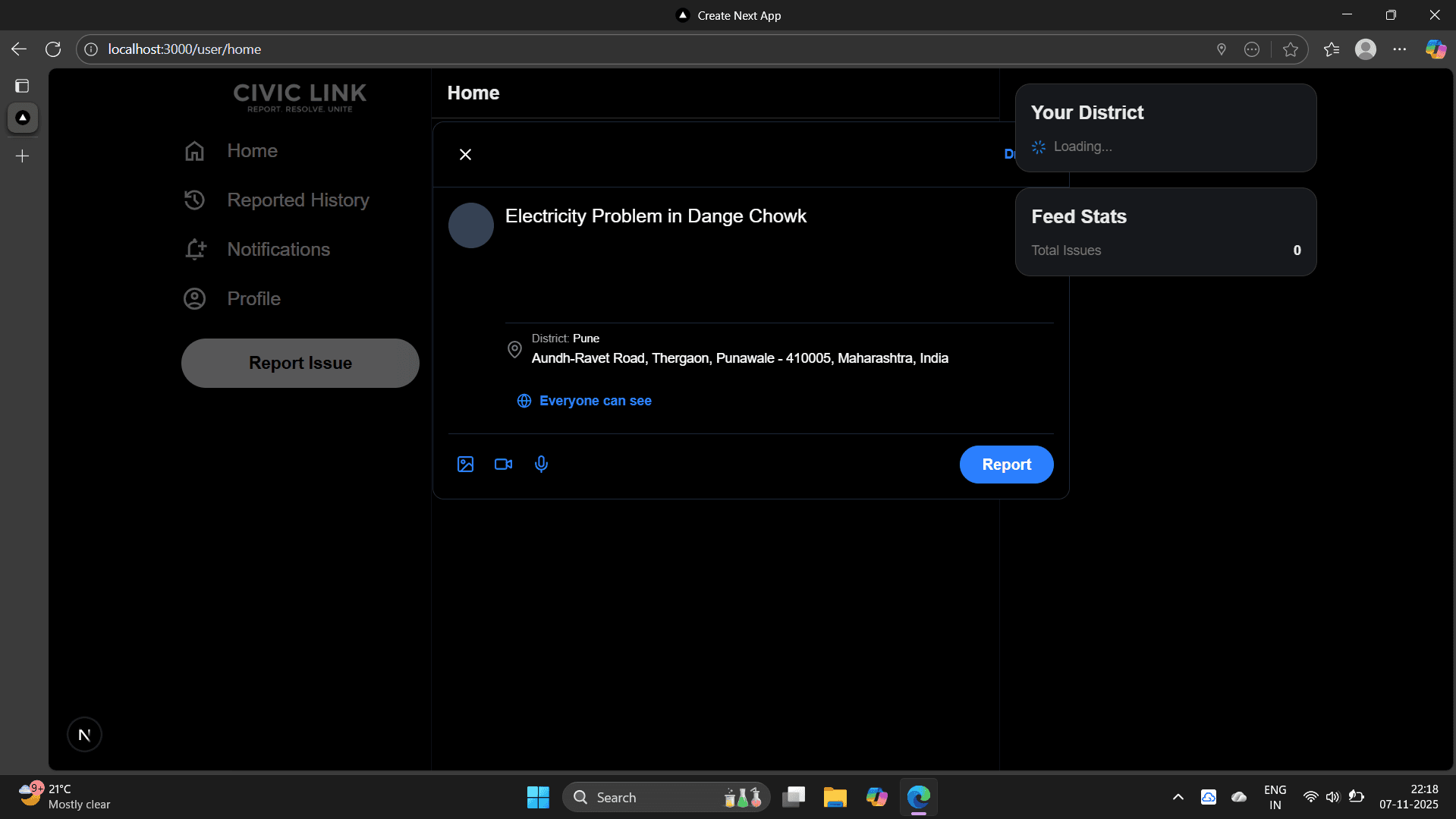
Task: Dismiss the report form with X
Action: click(465, 154)
